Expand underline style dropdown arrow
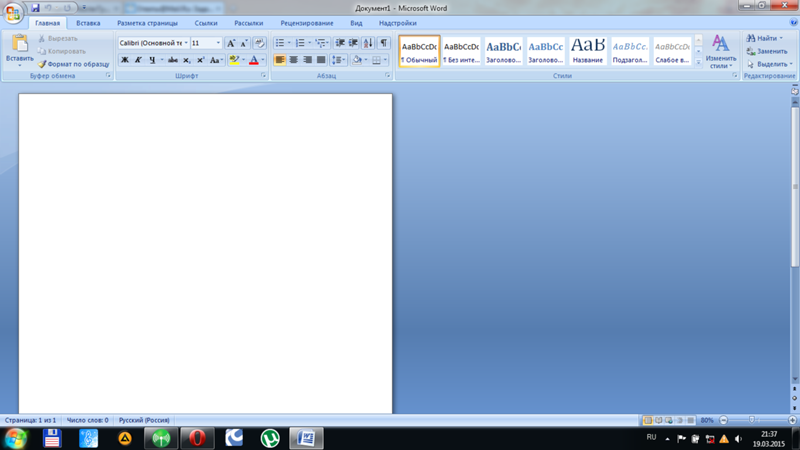Image resolution: width=800 pixels, height=450 pixels. click(x=162, y=60)
